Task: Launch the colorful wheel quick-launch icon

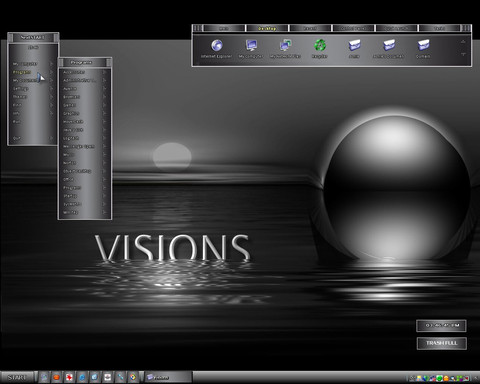Action: click(x=133, y=377)
